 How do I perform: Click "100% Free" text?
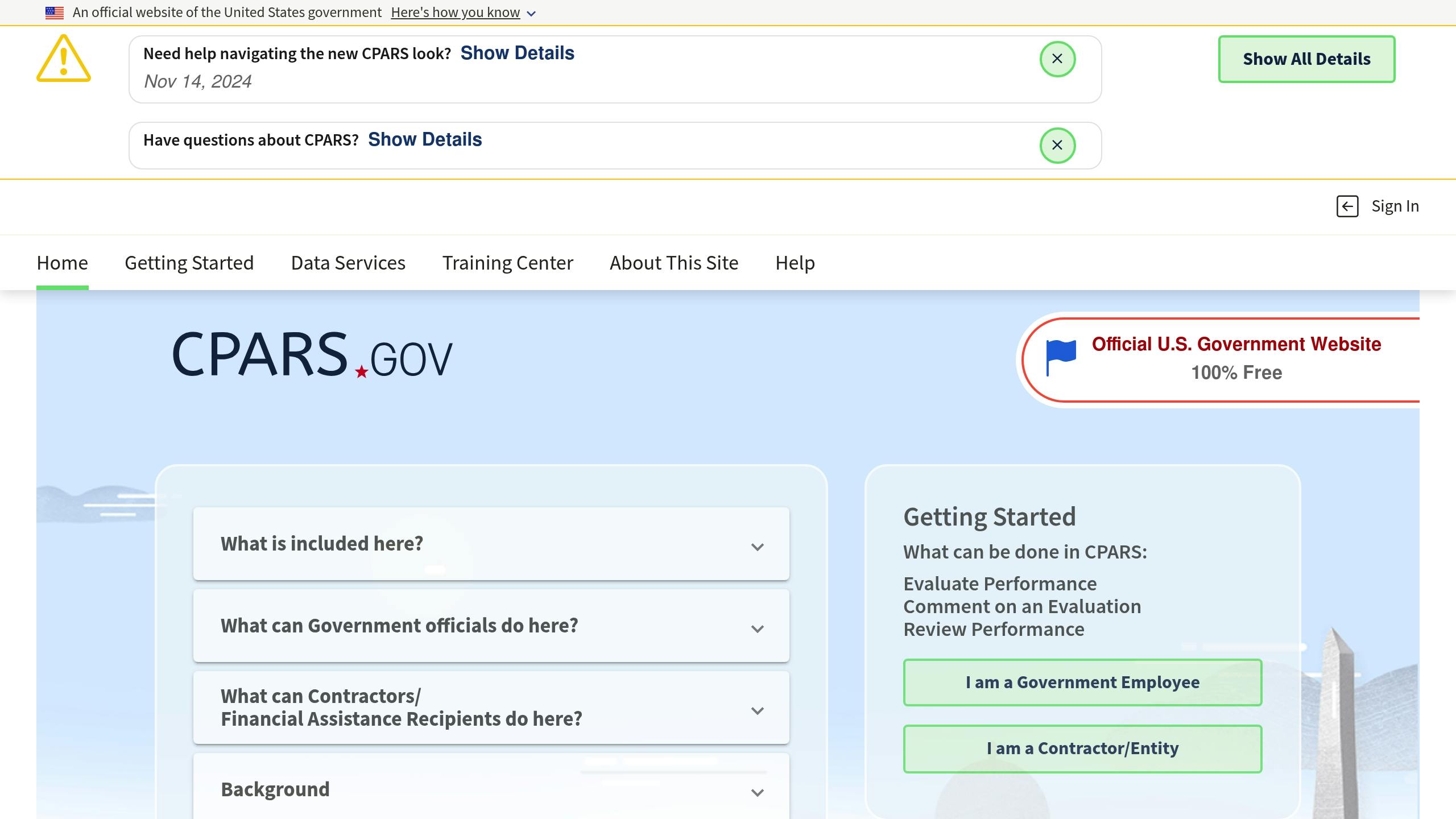[x=1236, y=373]
